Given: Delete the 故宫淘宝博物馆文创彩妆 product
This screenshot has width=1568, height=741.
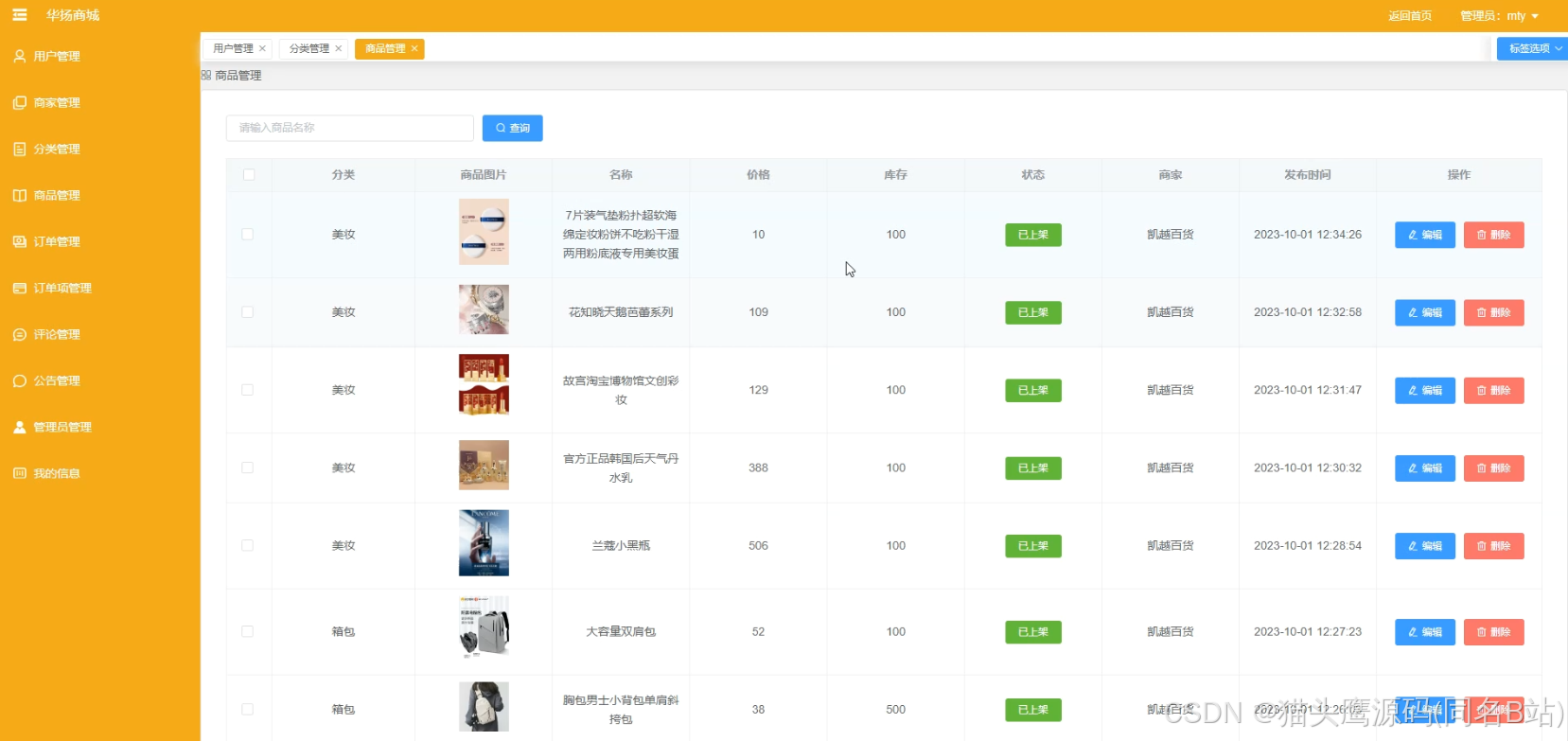Looking at the screenshot, I should 1493,390.
